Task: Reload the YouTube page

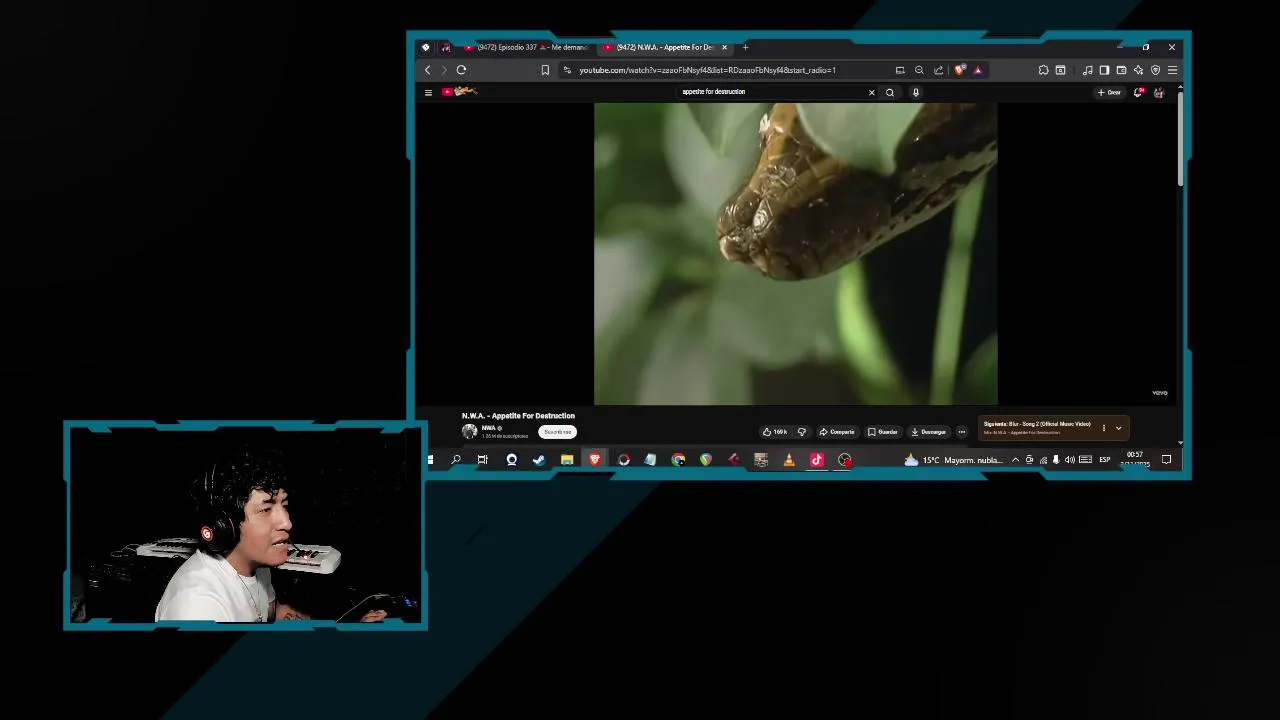Action: pos(461,70)
